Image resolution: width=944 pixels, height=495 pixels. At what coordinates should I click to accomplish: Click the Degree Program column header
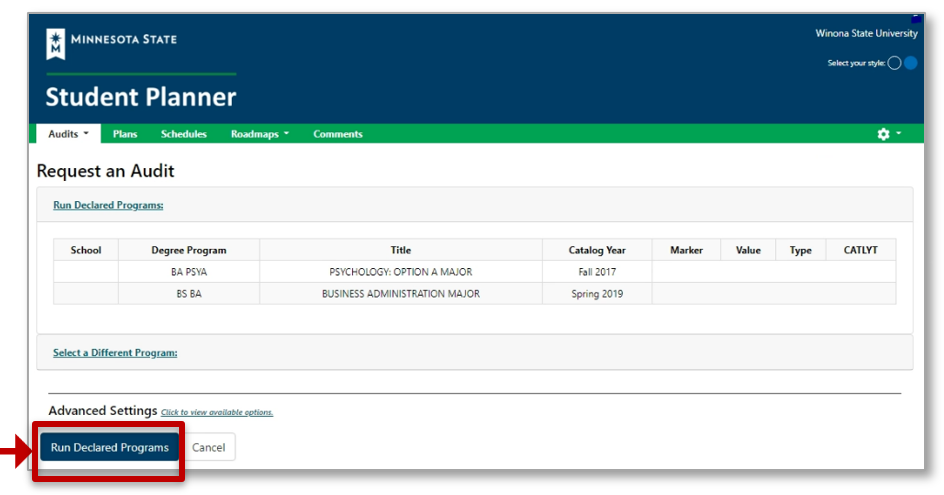click(189, 250)
